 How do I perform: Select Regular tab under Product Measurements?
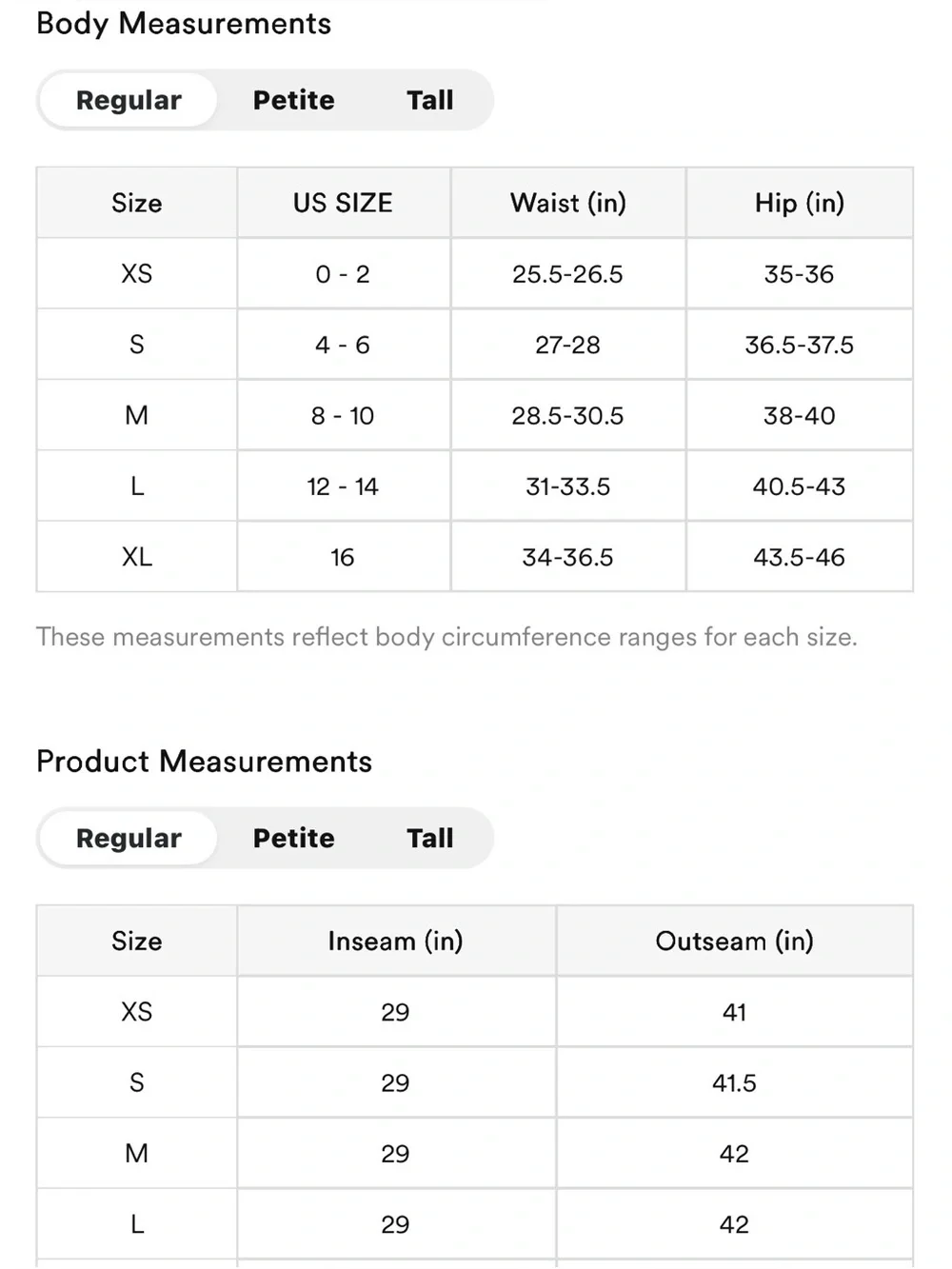point(129,838)
